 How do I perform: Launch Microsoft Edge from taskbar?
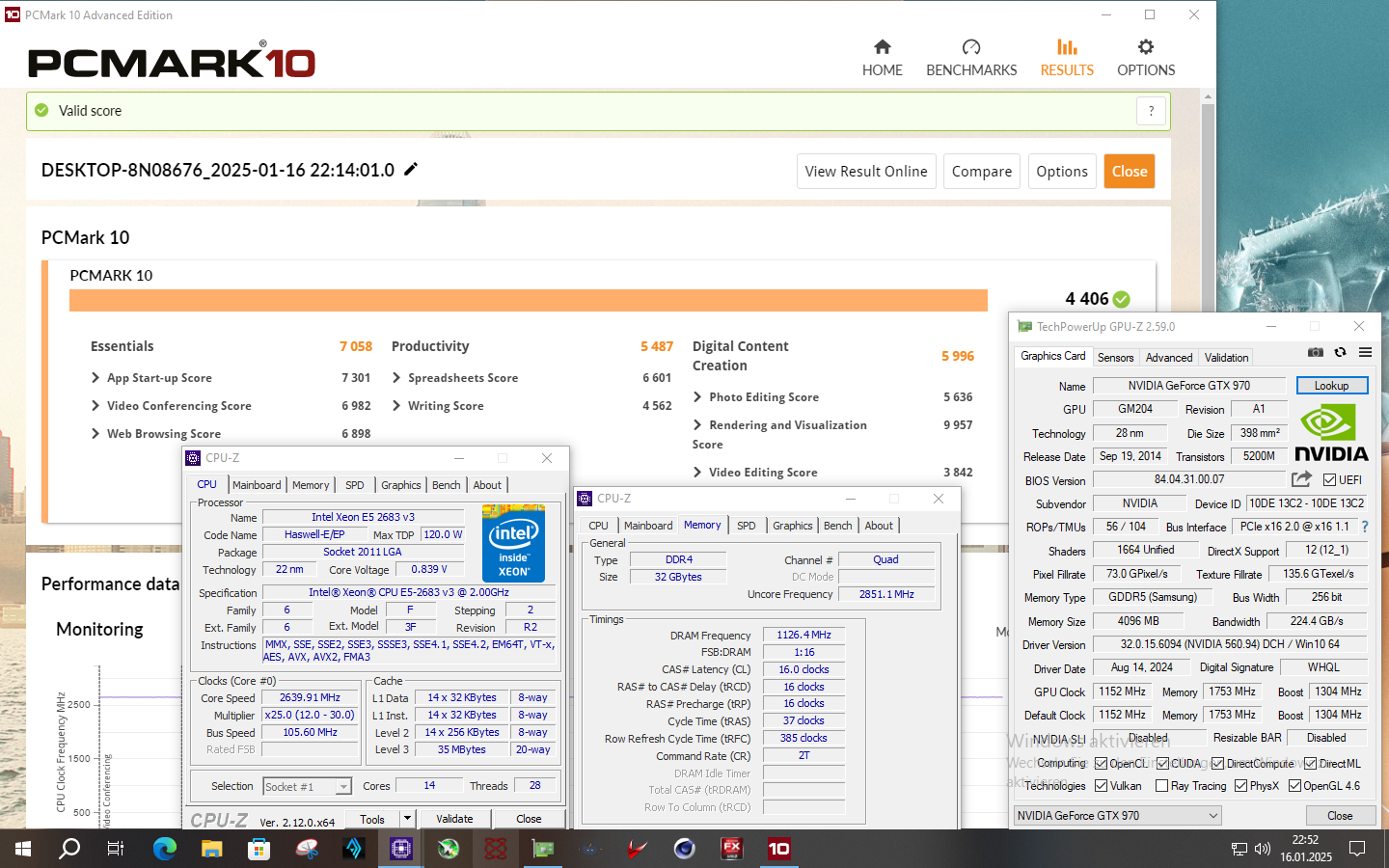point(165,849)
